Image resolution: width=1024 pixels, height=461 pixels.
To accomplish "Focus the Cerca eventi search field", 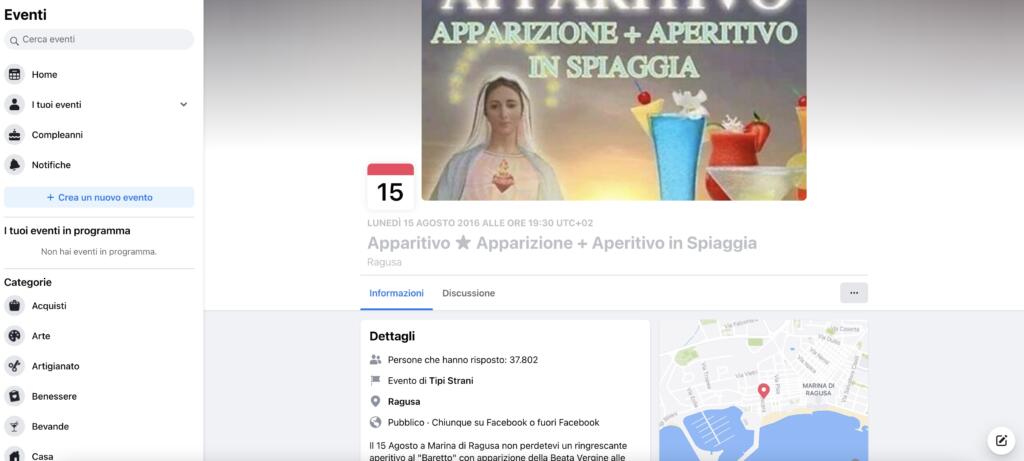I will click(x=99, y=39).
